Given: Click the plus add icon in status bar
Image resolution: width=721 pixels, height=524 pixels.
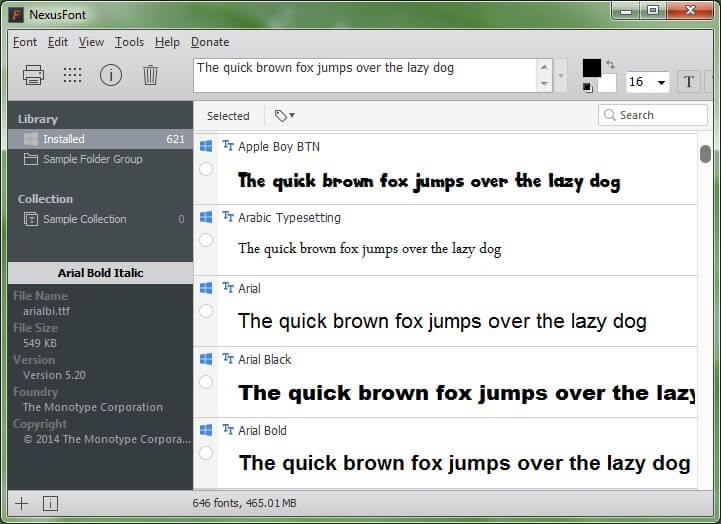Looking at the screenshot, I should [x=21, y=503].
